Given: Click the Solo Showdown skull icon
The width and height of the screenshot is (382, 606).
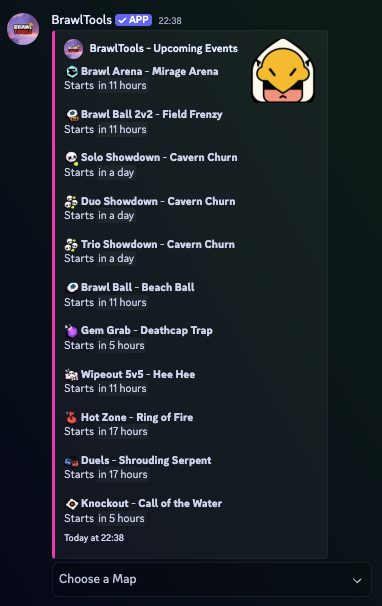Looking at the screenshot, I should (72, 158).
